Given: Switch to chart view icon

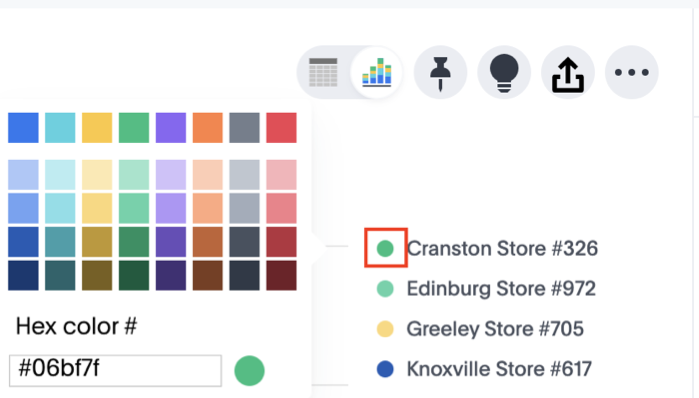Looking at the screenshot, I should click(x=377, y=72).
